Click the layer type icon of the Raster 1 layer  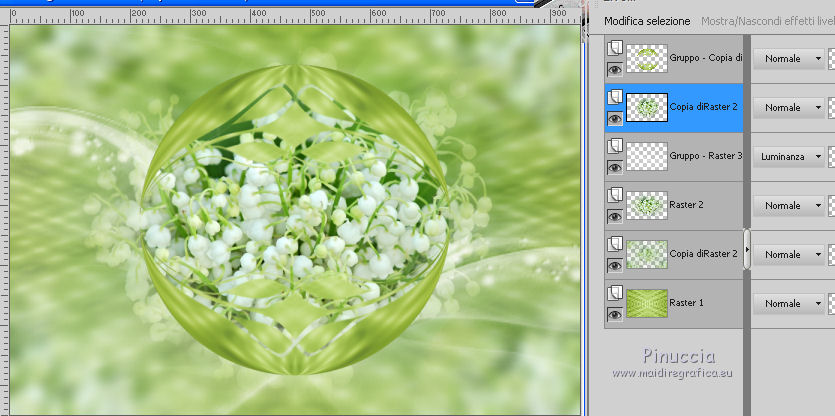tap(615, 292)
